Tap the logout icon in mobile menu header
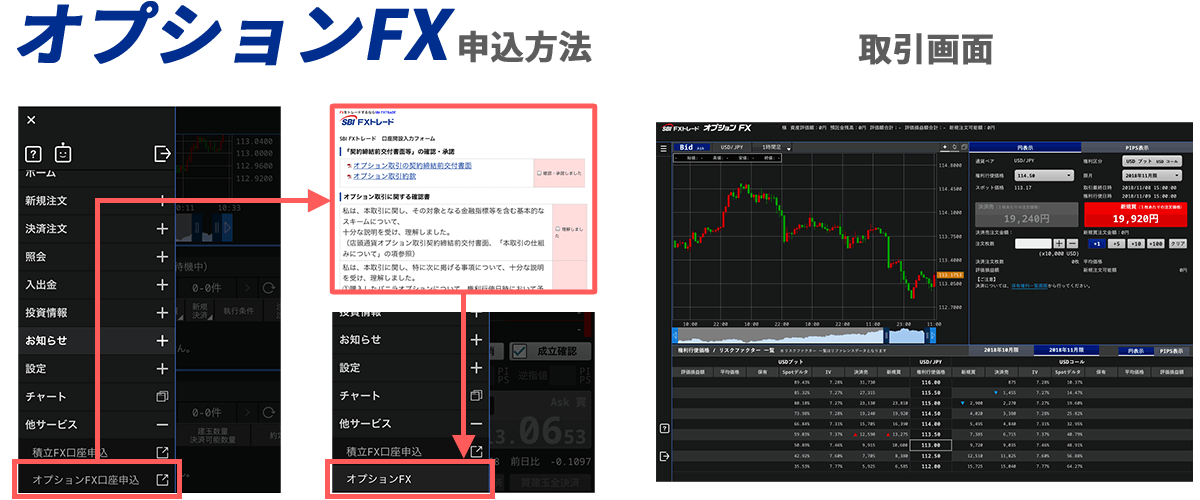 [x=162, y=153]
